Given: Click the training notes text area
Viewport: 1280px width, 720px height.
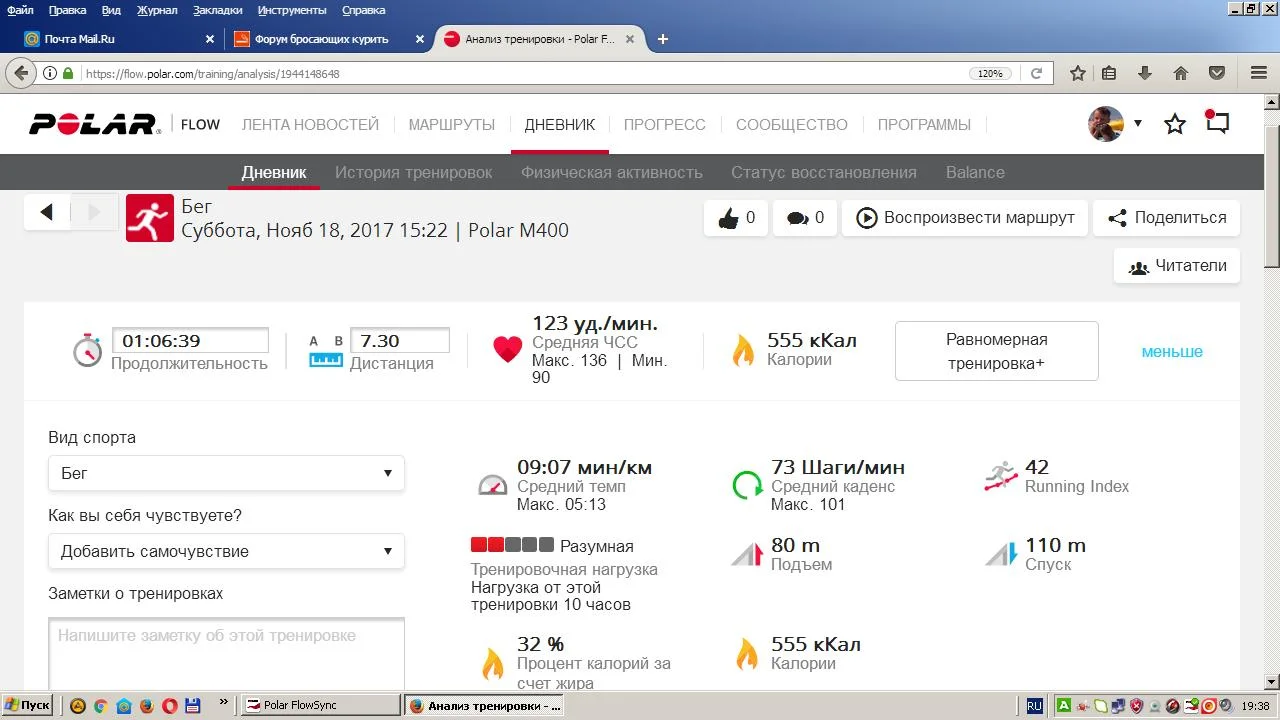Looking at the screenshot, I should [x=226, y=654].
